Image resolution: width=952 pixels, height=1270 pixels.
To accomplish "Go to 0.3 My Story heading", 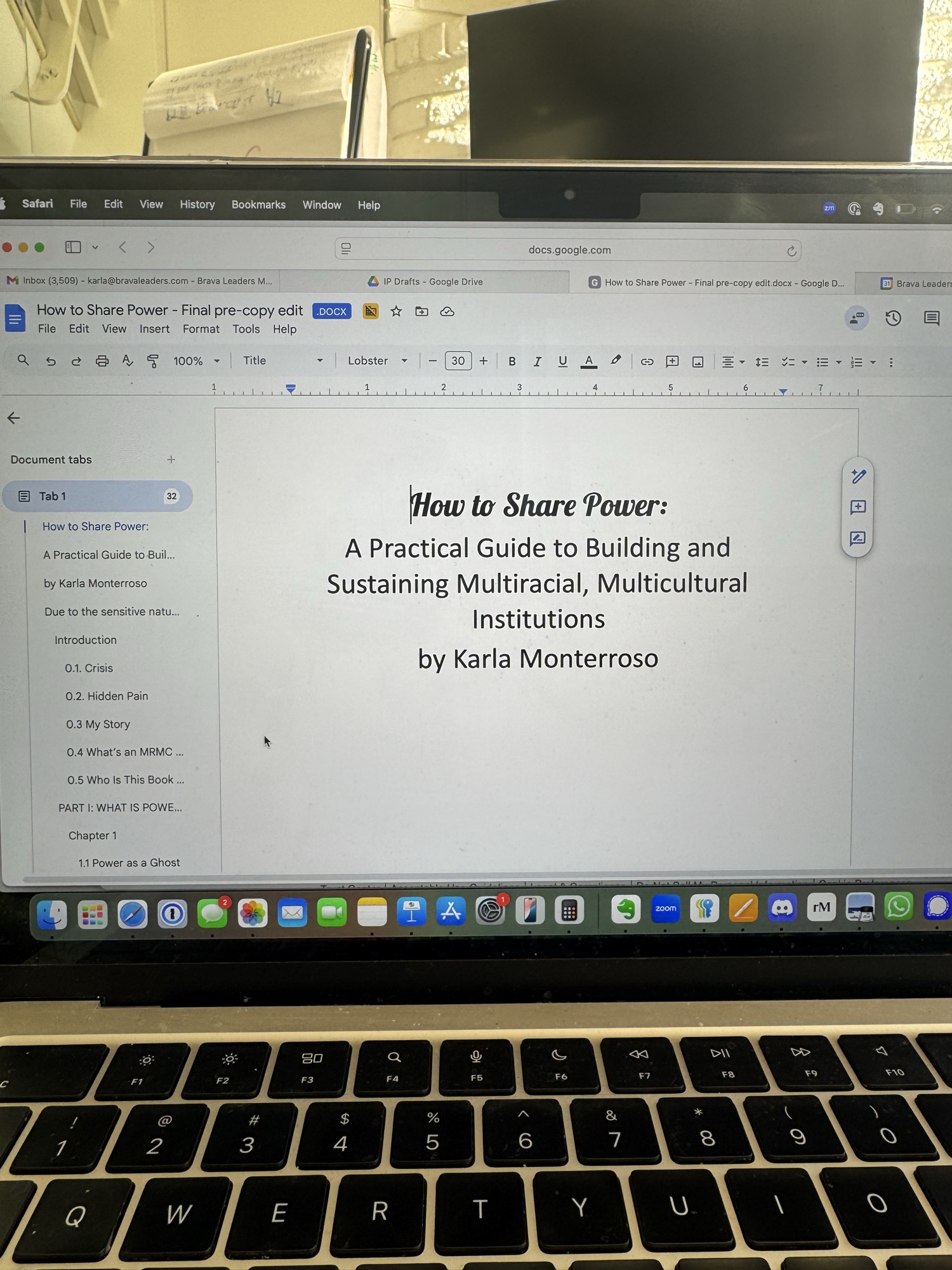I will (x=98, y=724).
